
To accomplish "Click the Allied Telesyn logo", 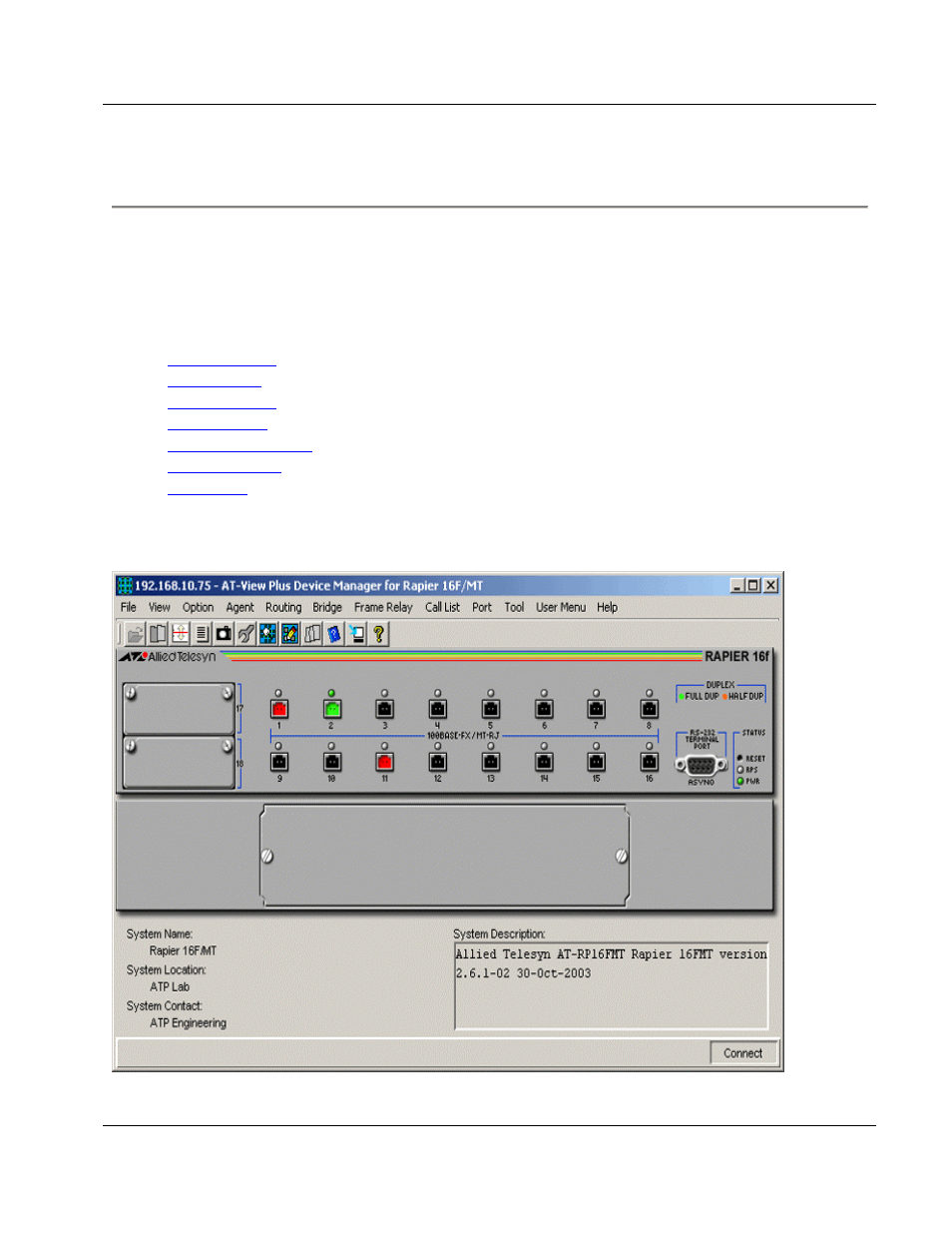I will click(168, 657).
